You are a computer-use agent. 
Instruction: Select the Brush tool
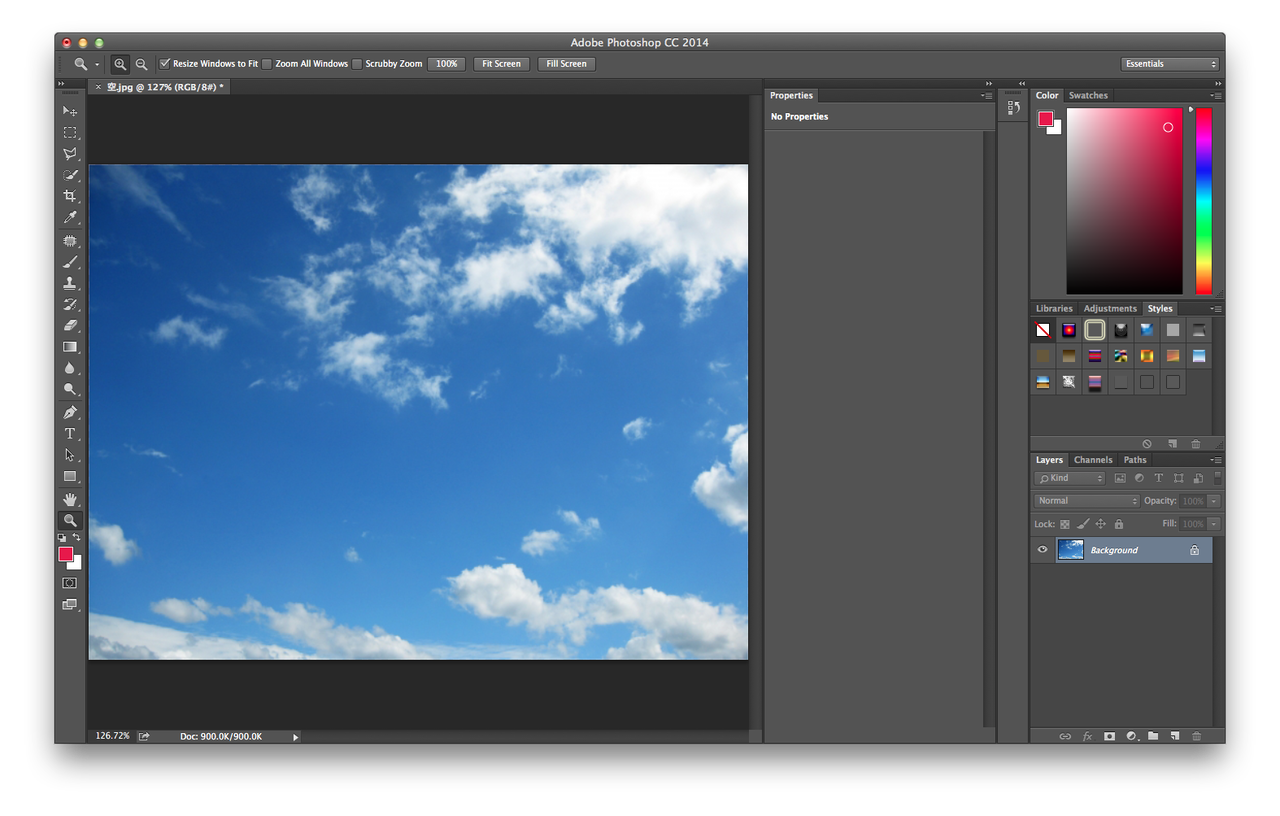pyautogui.click(x=70, y=262)
